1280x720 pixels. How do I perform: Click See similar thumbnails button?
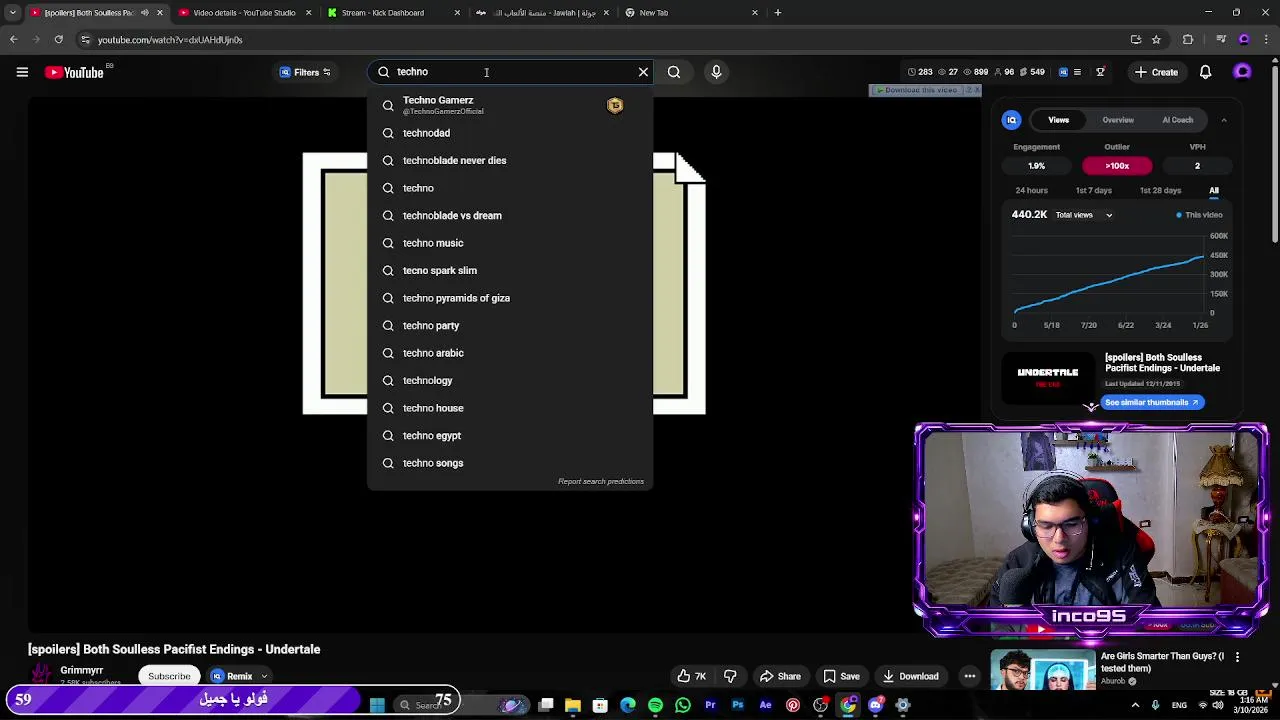pos(1151,402)
